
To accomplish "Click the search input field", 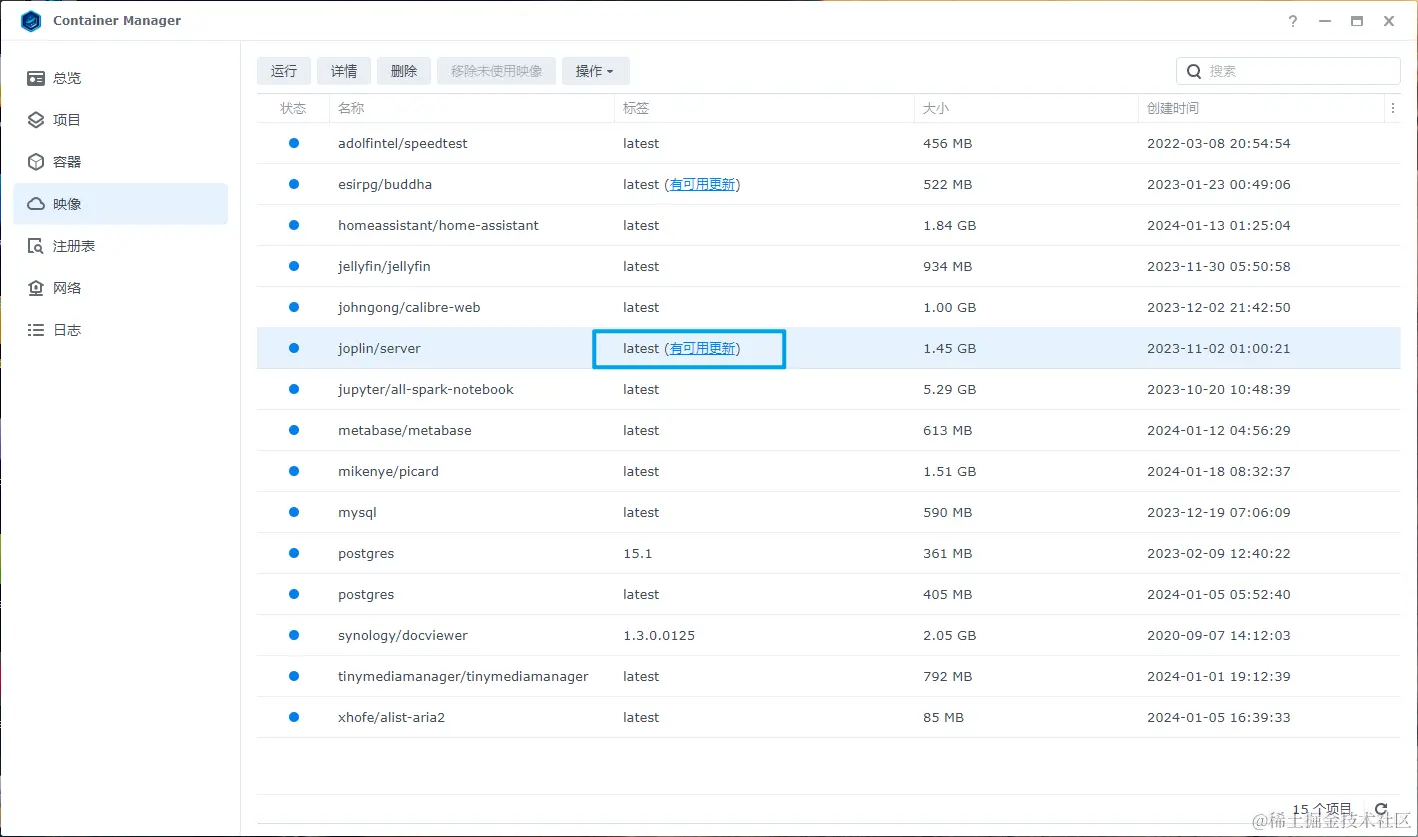I will click(x=1288, y=71).
